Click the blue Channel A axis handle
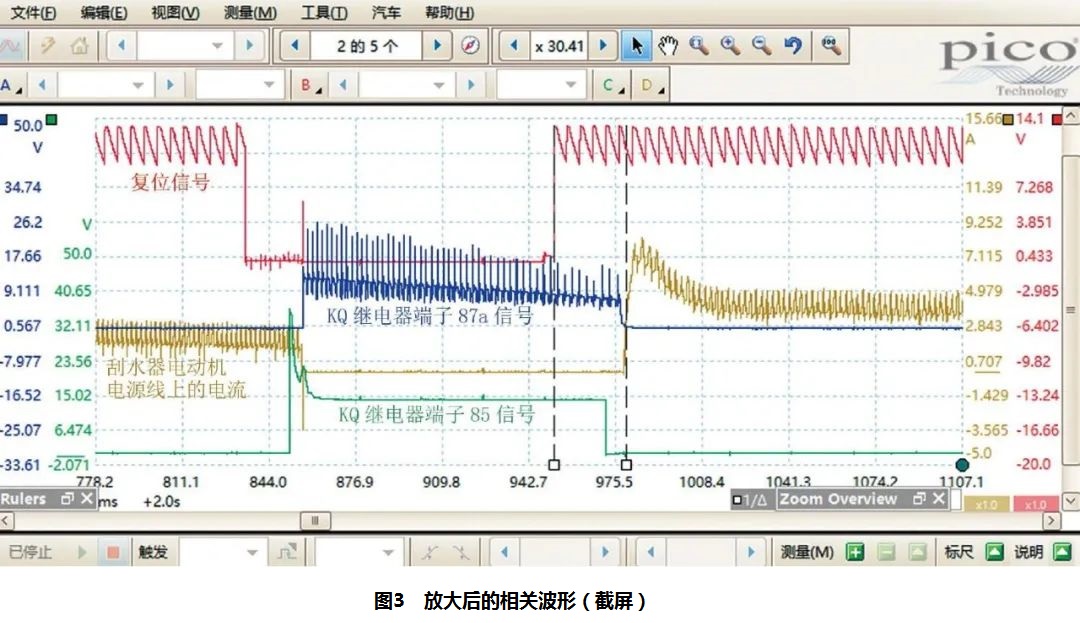The width and height of the screenshot is (1080, 623). (3, 119)
